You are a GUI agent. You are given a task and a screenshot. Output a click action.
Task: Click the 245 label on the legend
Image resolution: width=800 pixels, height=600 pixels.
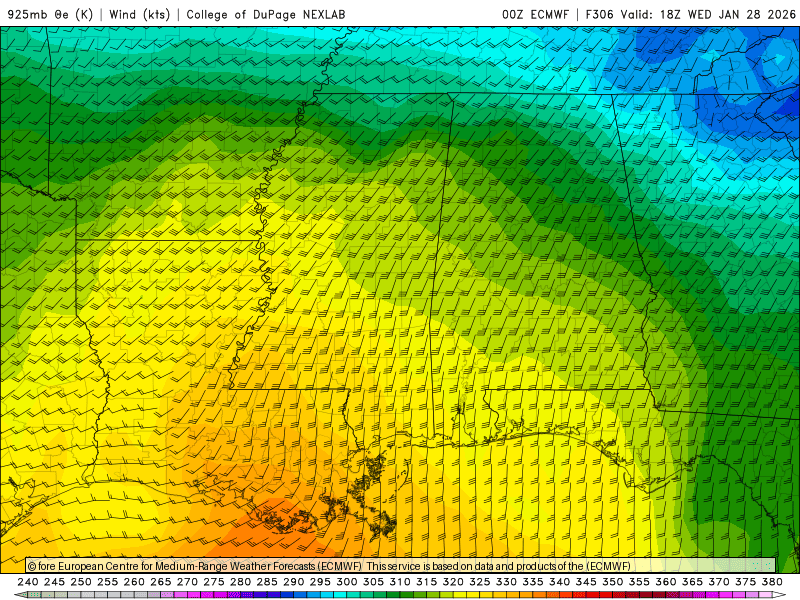(54, 582)
